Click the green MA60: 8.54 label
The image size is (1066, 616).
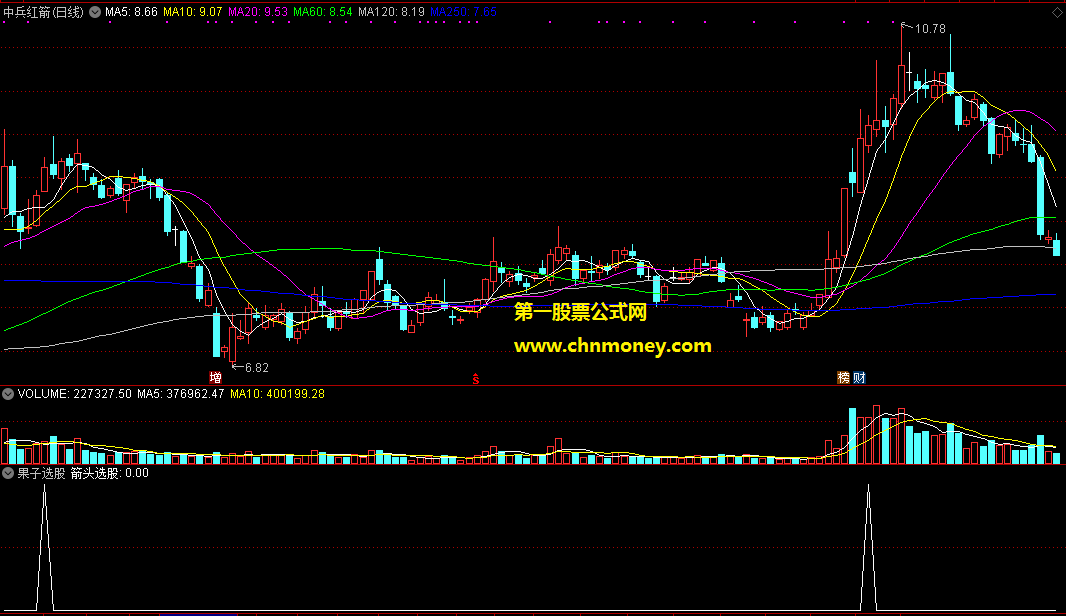pyautogui.click(x=323, y=12)
